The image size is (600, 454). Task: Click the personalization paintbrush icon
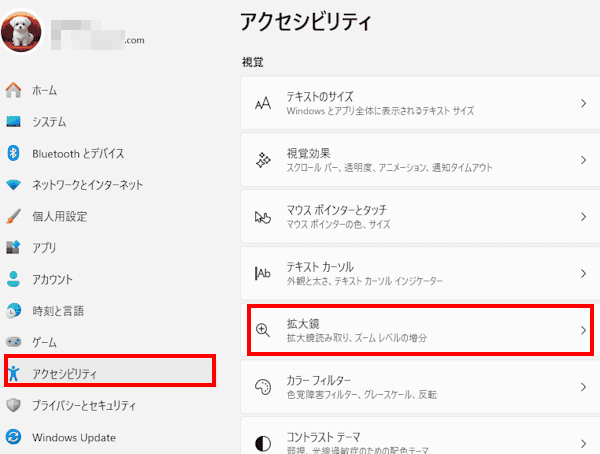pos(13,216)
